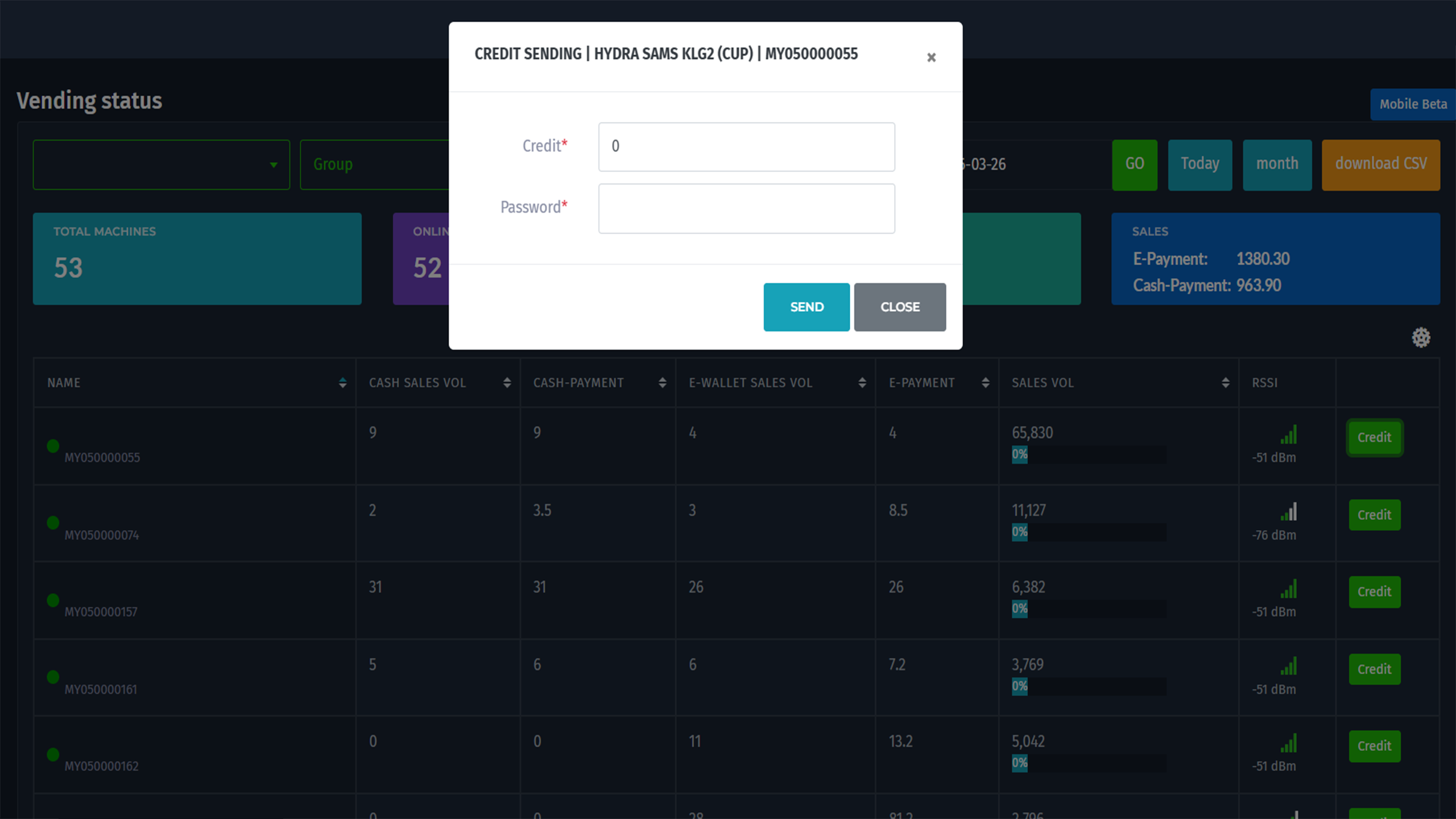Click the Vending status page heading
Screen dimensions: 1456x819
tap(89, 101)
